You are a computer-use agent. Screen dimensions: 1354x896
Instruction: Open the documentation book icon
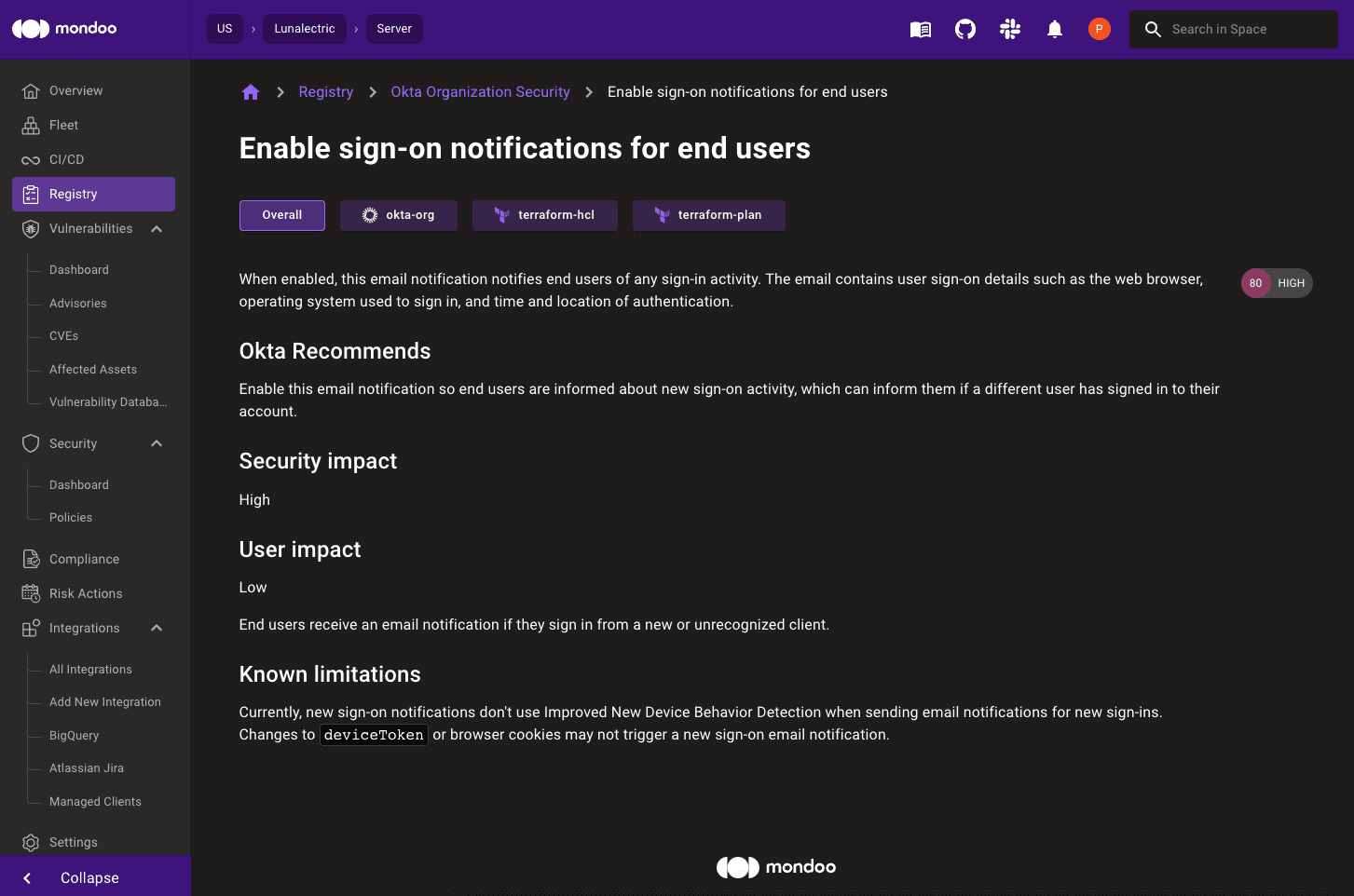(920, 30)
